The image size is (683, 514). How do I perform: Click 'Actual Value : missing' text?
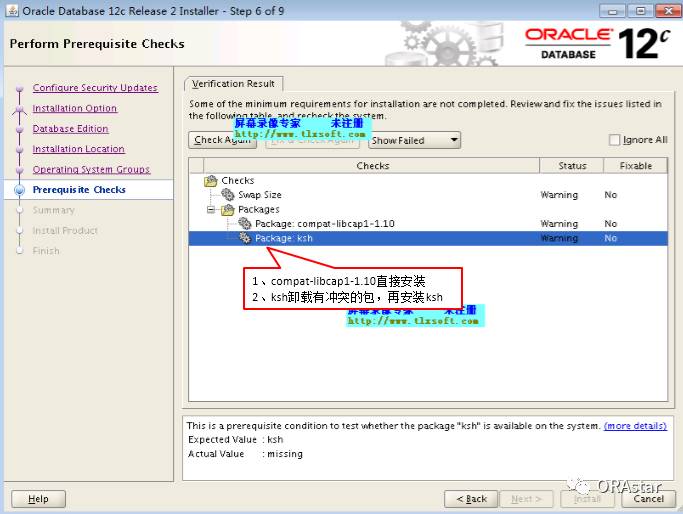tap(245, 454)
